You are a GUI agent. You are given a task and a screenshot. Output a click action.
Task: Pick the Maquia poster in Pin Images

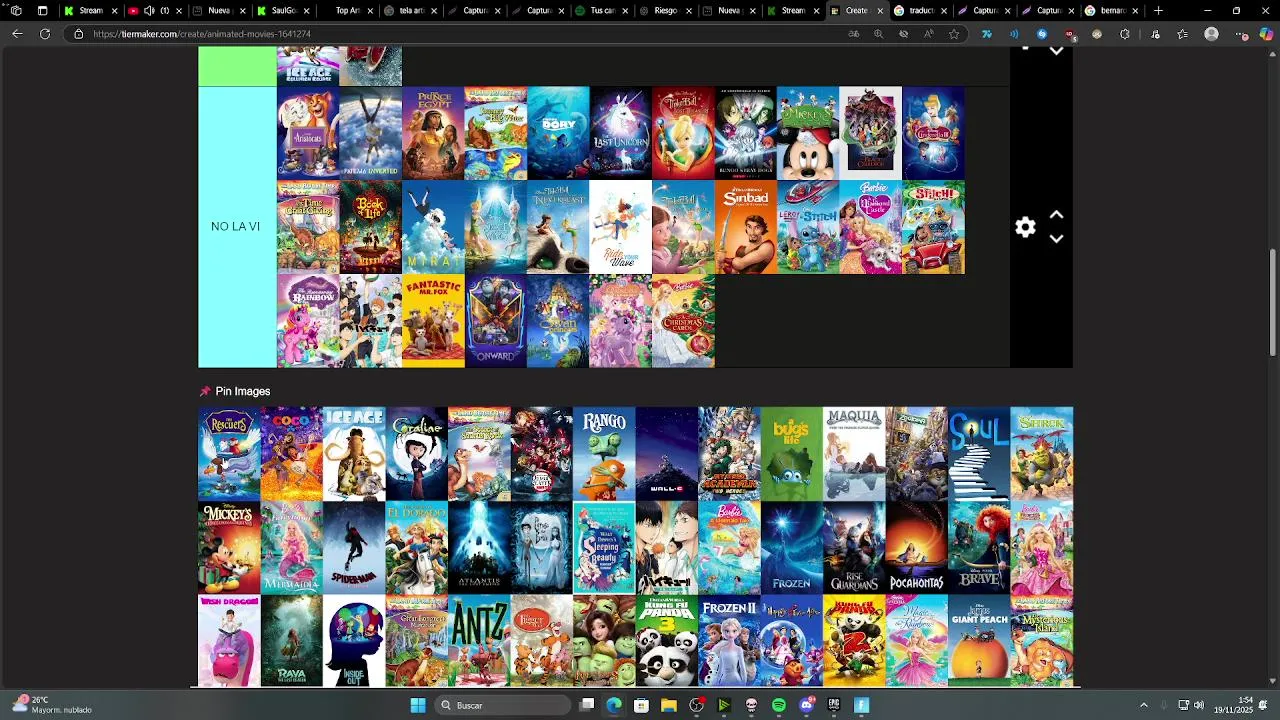[x=854, y=453]
